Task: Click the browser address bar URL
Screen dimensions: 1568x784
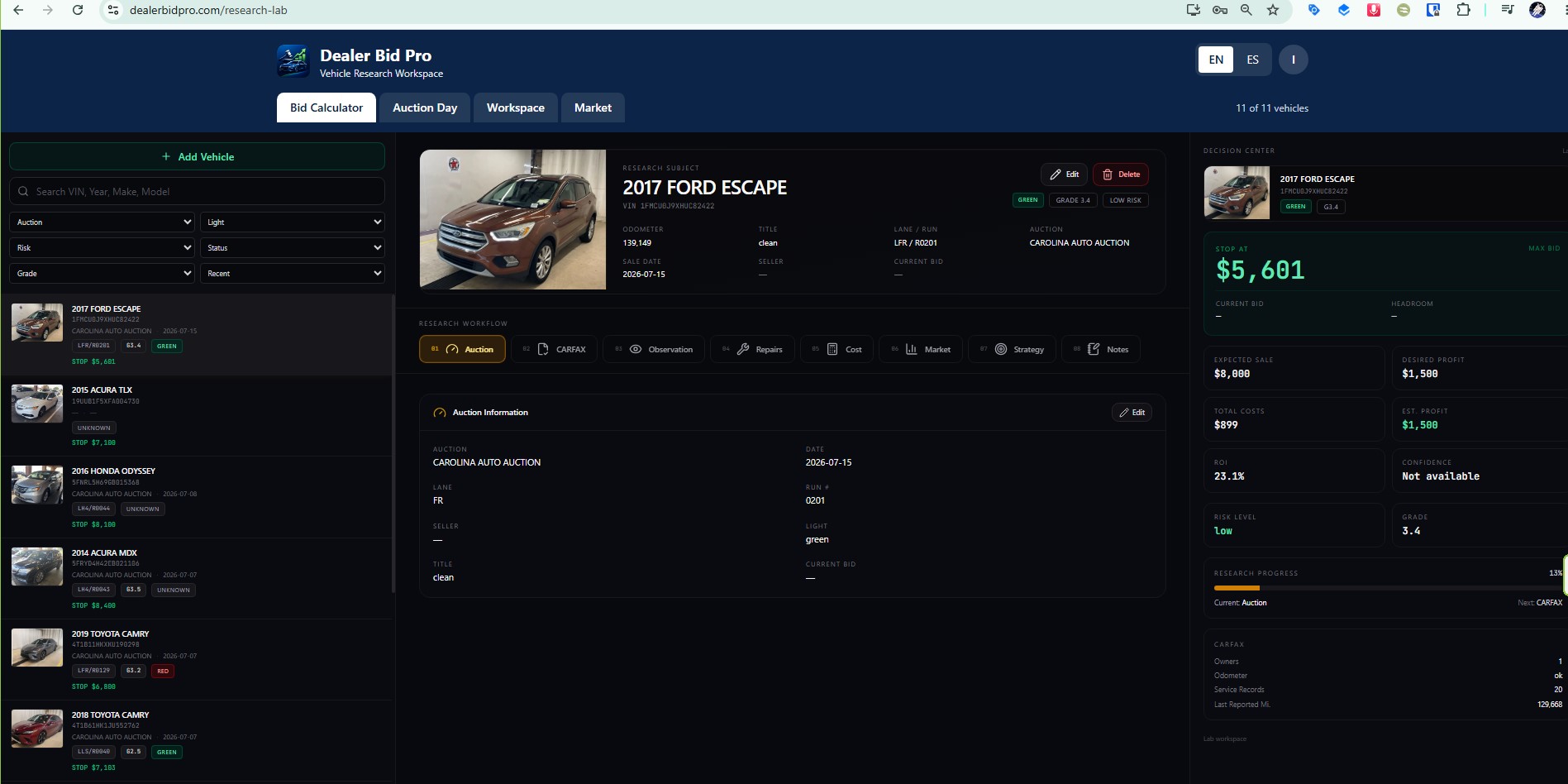Action: (208, 10)
